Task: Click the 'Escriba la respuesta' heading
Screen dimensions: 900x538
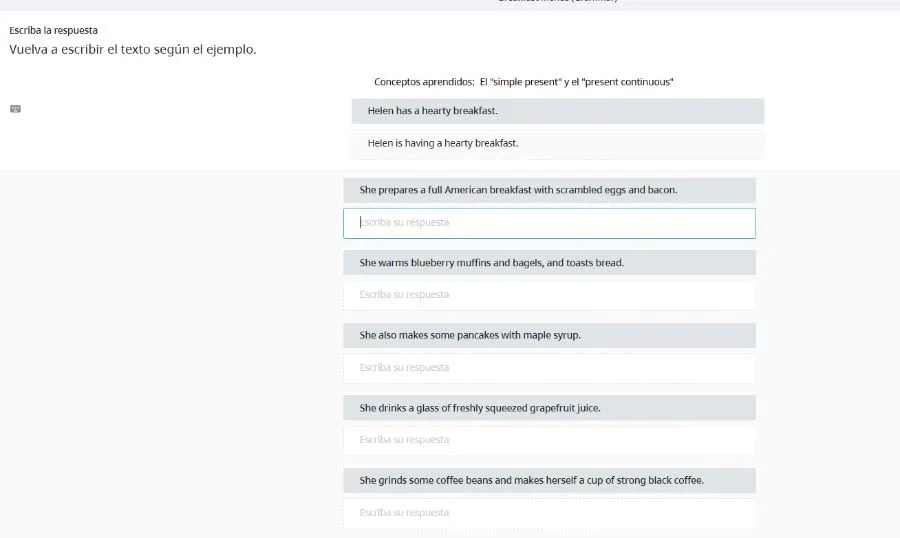Action: (x=54, y=30)
